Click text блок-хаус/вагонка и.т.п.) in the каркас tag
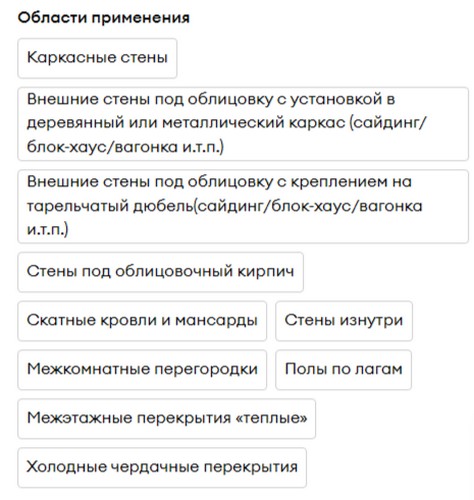Screen dimensions: 474x500 [125, 147]
